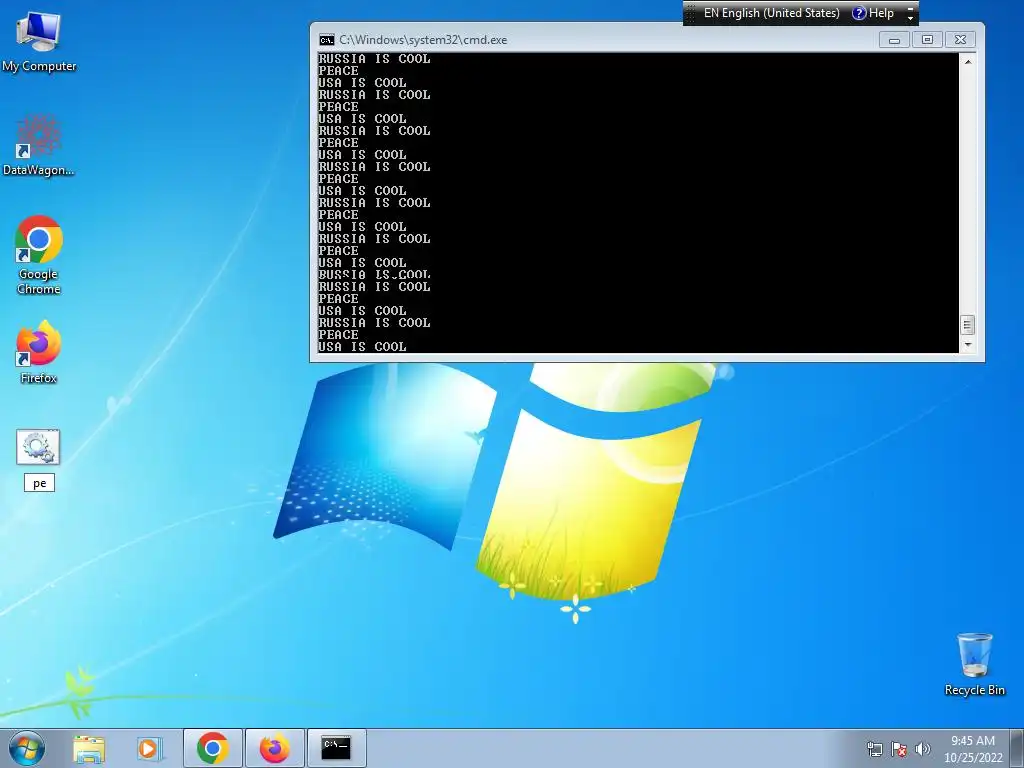Select the Recycle Bin icon
This screenshot has height=768, width=1024.
click(x=974, y=664)
